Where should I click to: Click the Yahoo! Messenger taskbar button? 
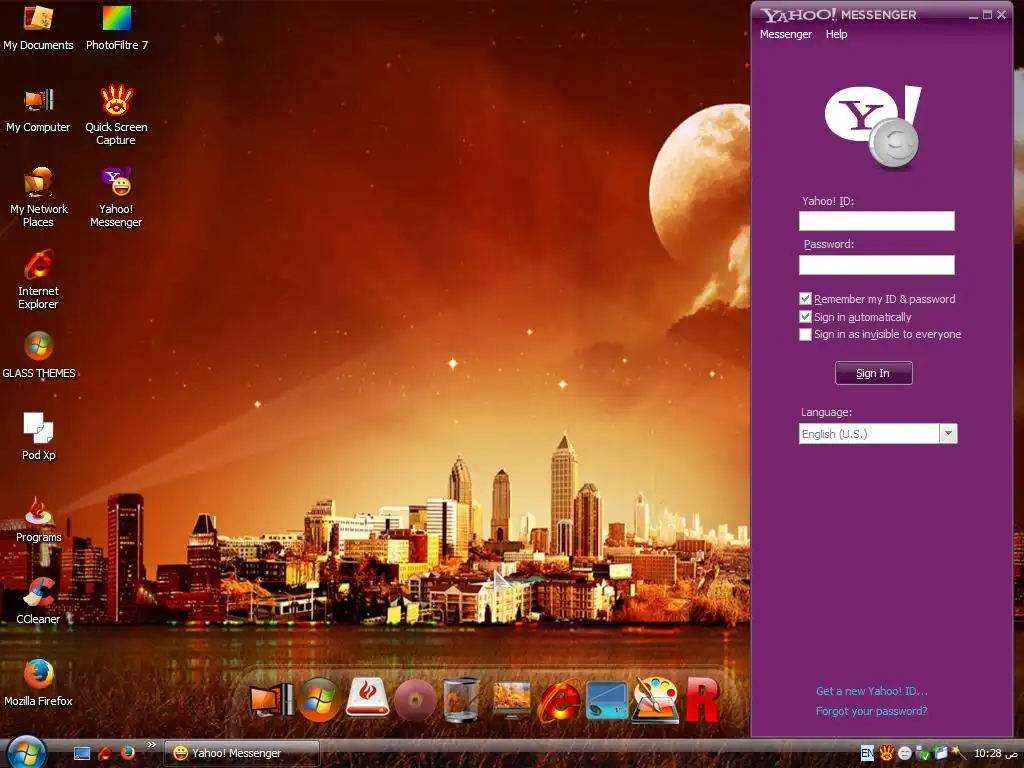pyautogui.click(x=241, y=754)
